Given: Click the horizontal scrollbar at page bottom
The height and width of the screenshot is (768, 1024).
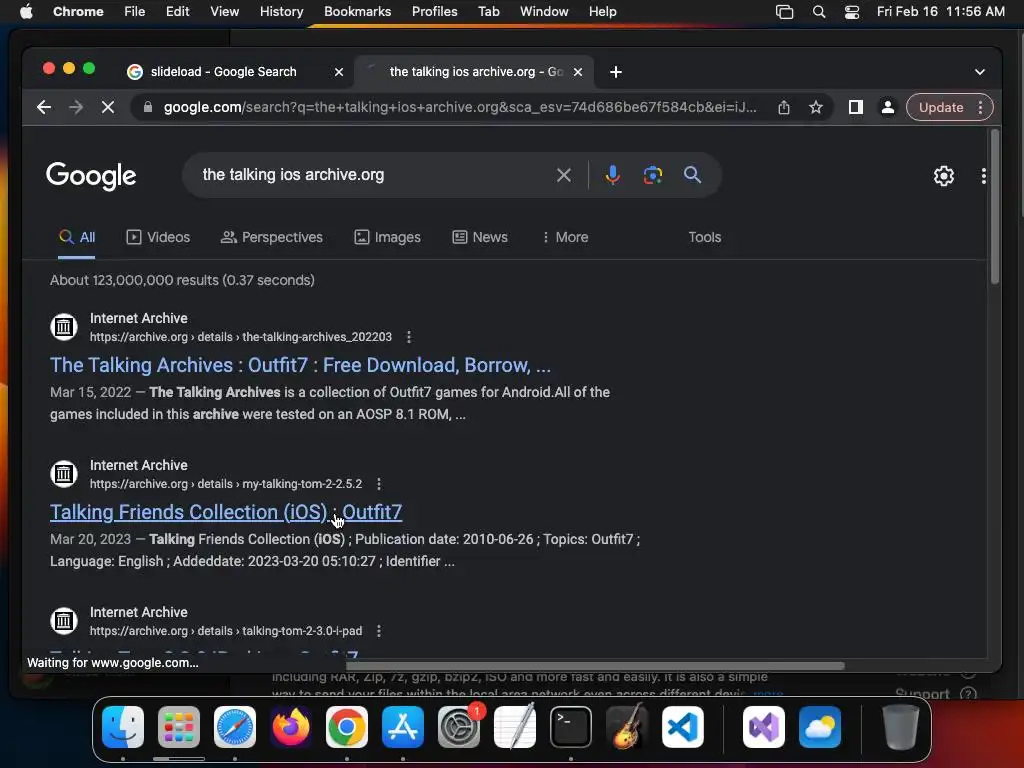Looking at the screenshot, I should click(595, 666).
